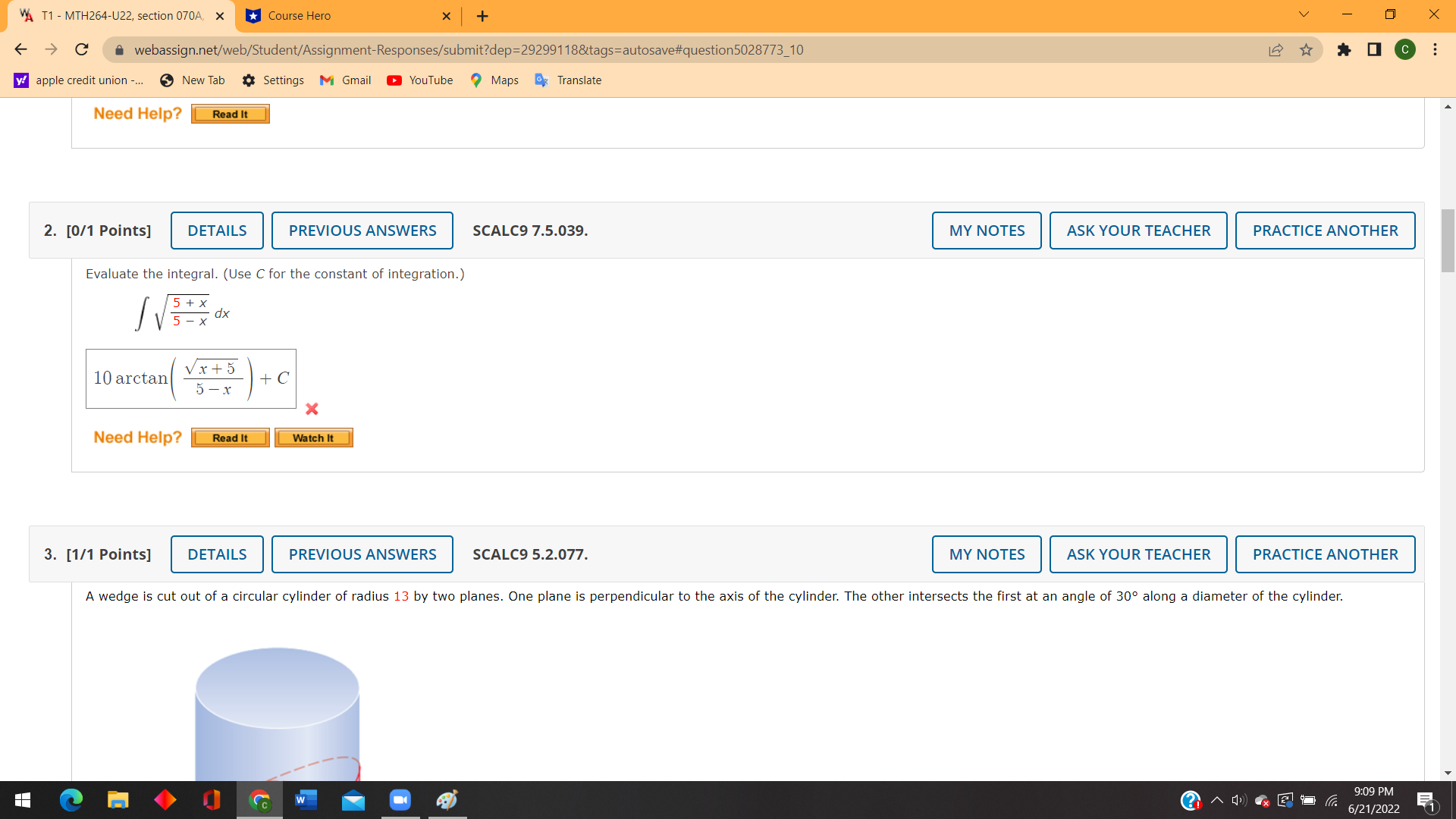
Task: Click the Chrome profile avatar
Action: [x=1404, y=49]
